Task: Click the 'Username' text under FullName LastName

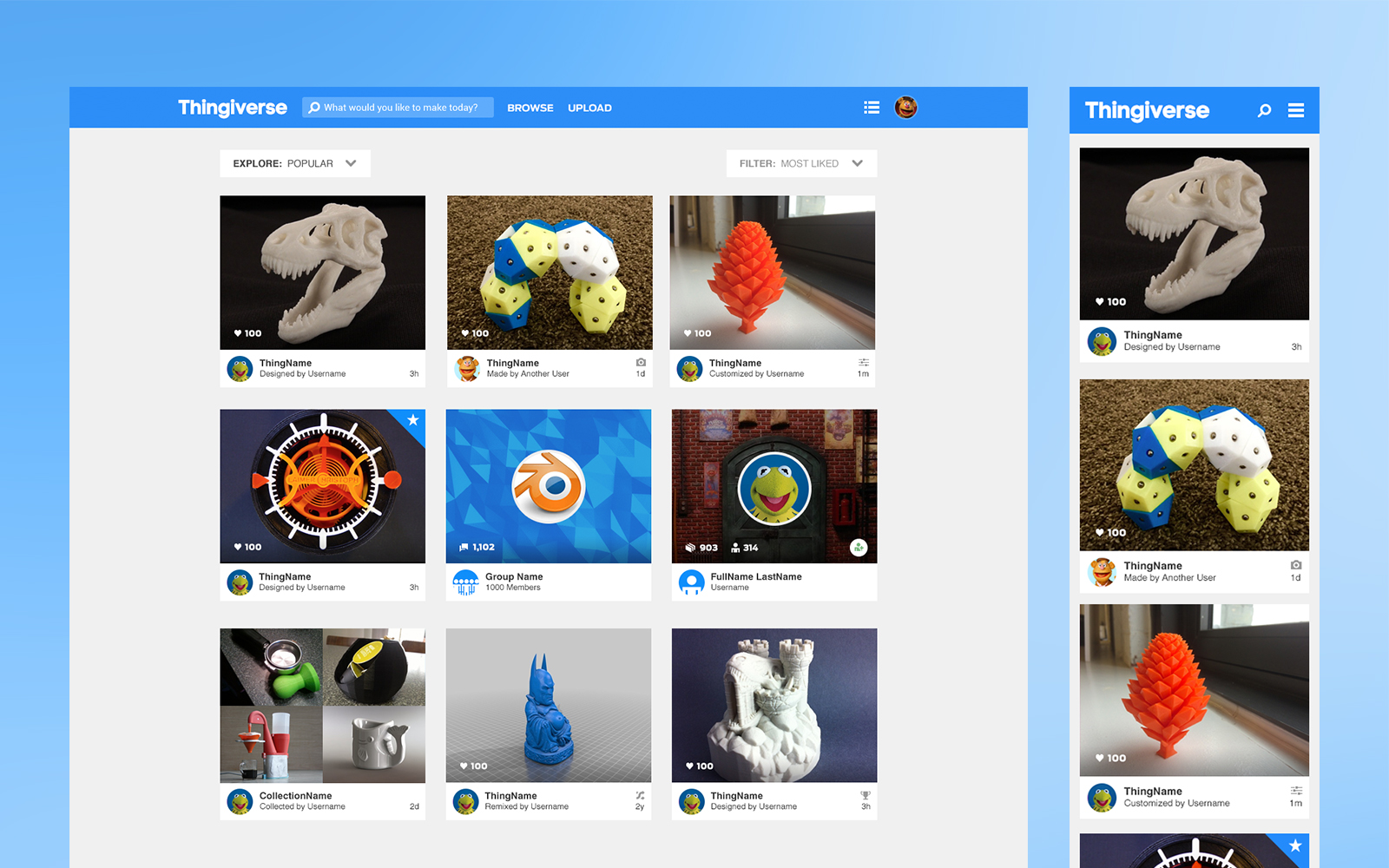Action: tap(729, 588)
